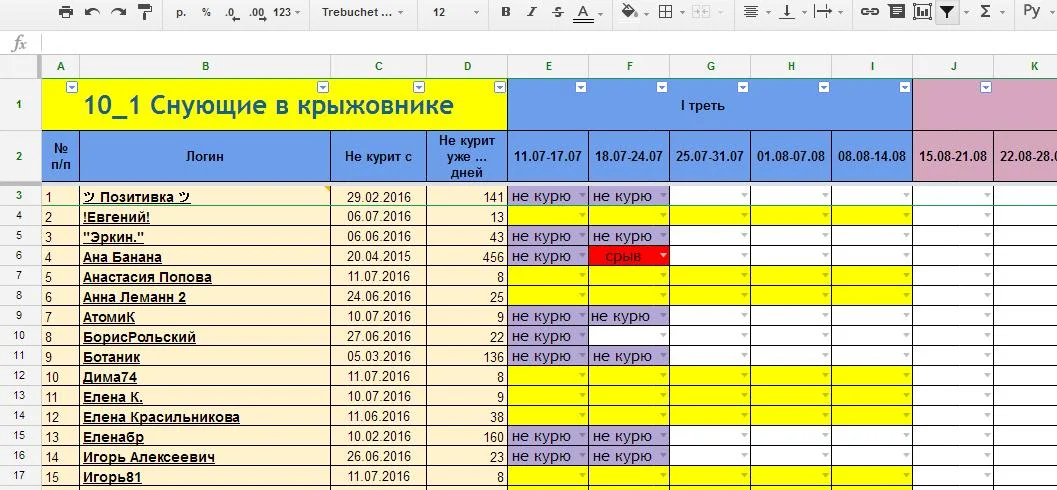The image size is (1057, 490).
Task: Insert a comment
Action: click(x=896, y=11)
